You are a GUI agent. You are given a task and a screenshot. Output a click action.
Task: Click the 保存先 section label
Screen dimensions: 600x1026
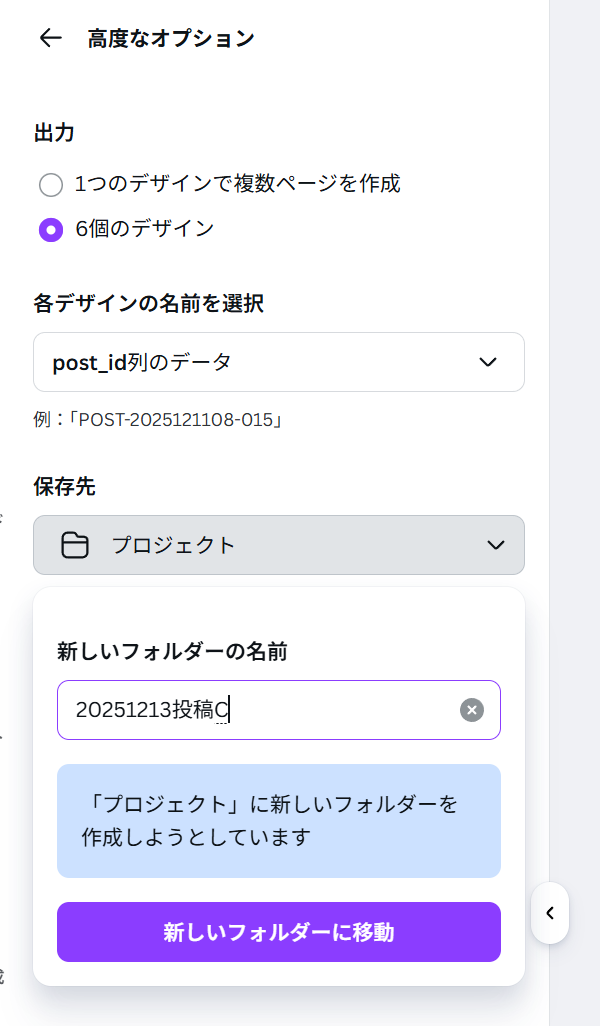pos(65,487)
